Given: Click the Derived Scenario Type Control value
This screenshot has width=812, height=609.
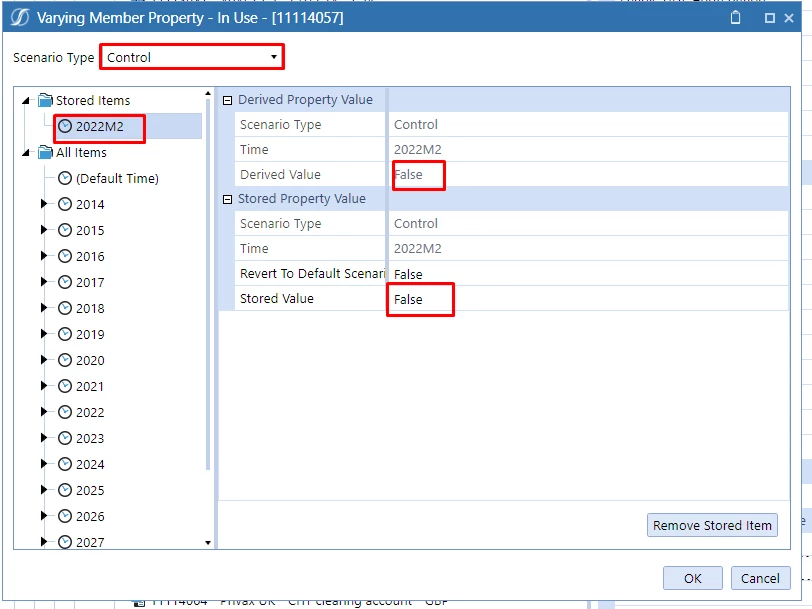Looking at the screenshot, I should [x=588, y=125].
